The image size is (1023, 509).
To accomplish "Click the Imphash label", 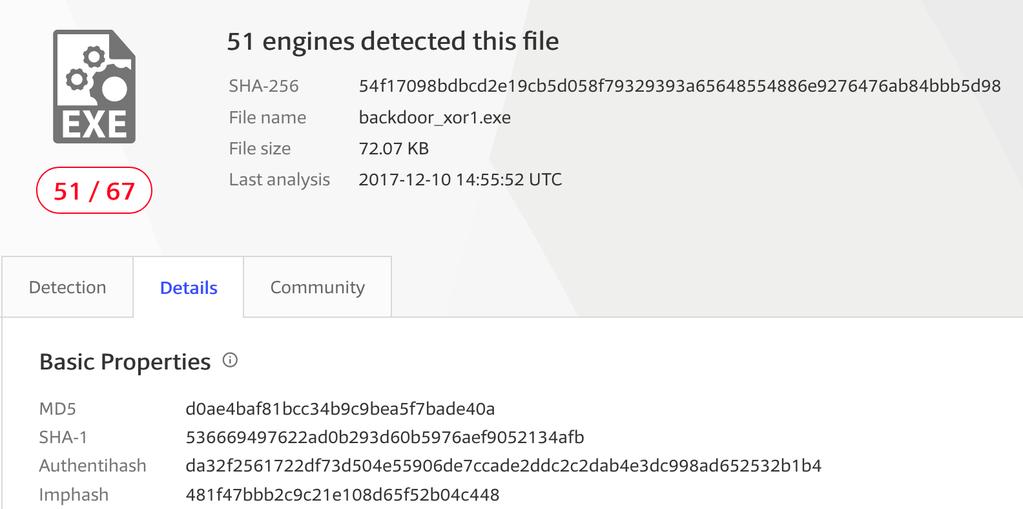I will [x=74, y=495].
